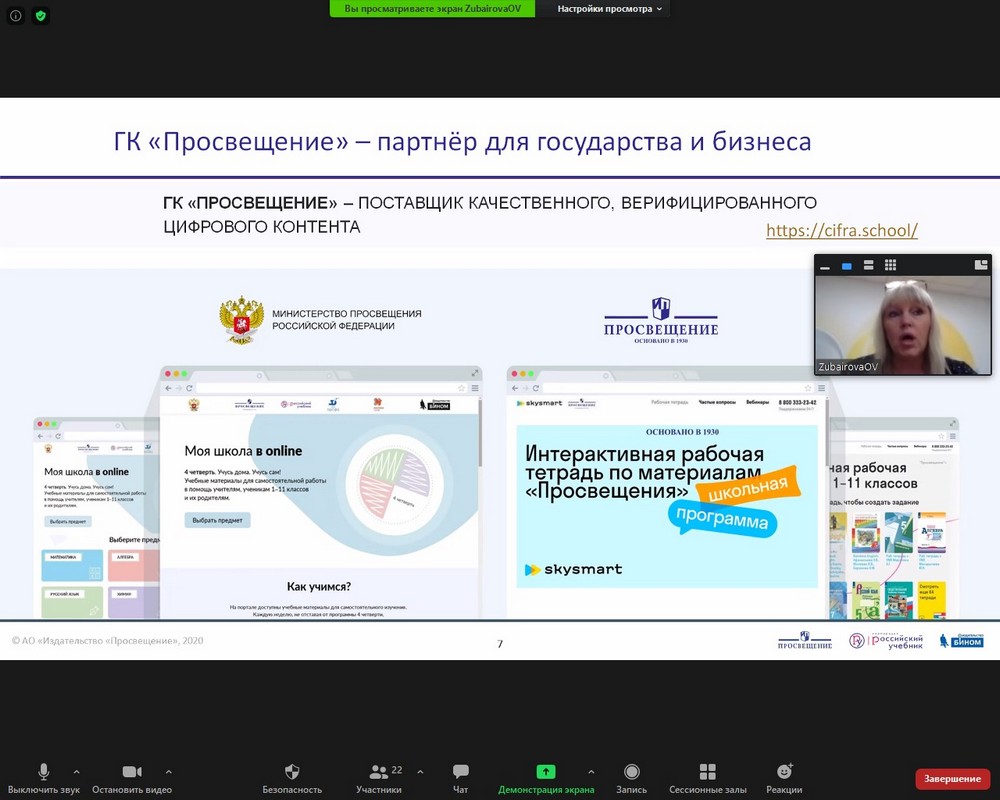
Task: Click the pop-out icon on video panel
Action: [981, 265]
